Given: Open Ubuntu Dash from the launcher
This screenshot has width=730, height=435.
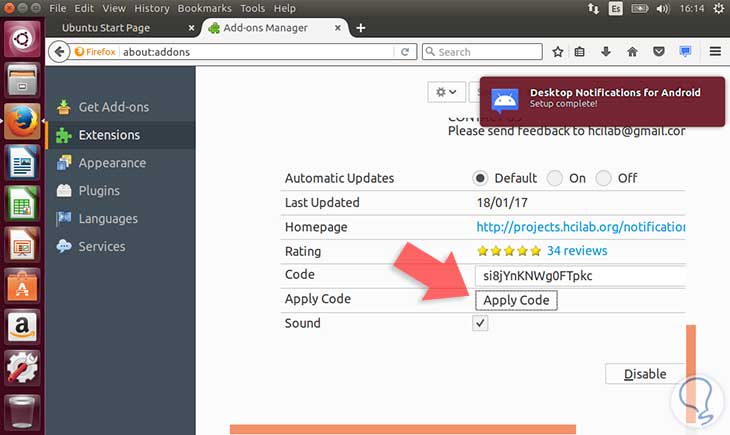Looking at the screenshot, I should 22,39.
